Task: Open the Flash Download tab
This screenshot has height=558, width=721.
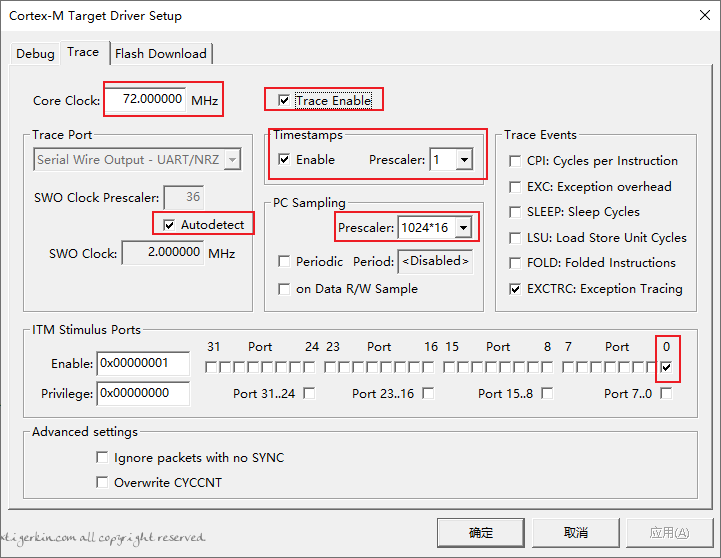Action: [160, 54]
